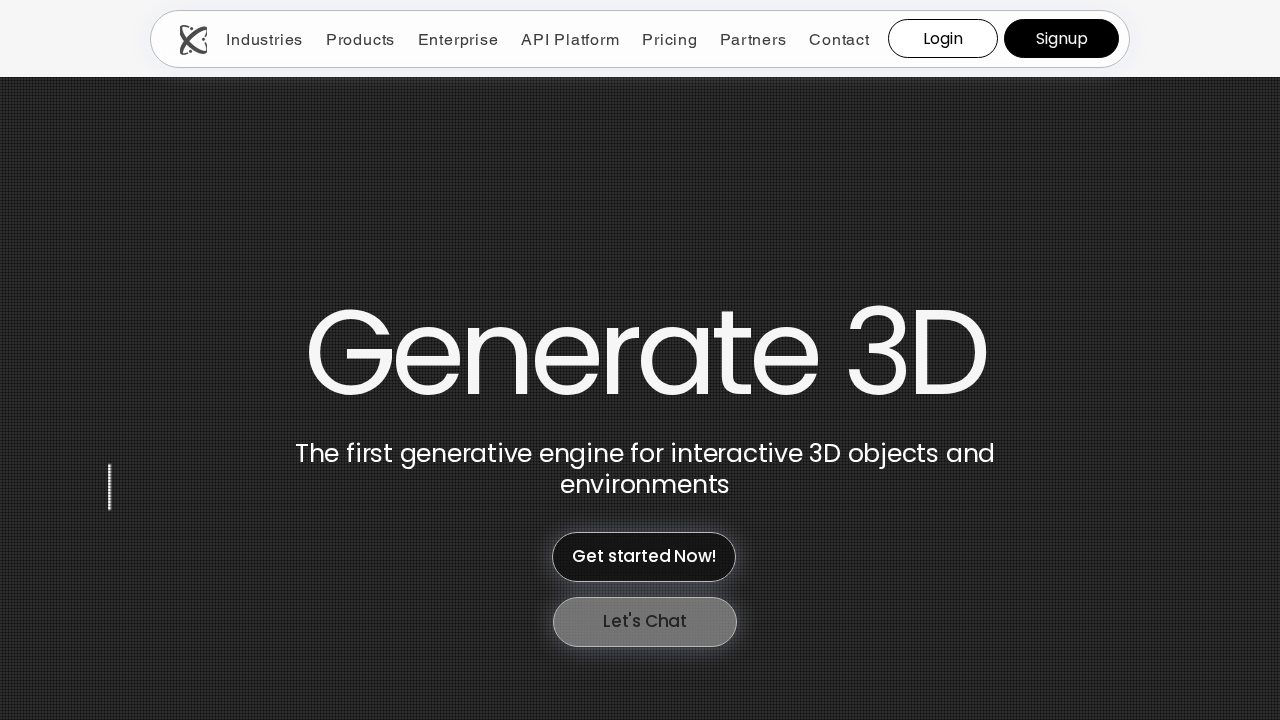Sign up for a new account
1280x720 pixels.
tap(1061, 38)
